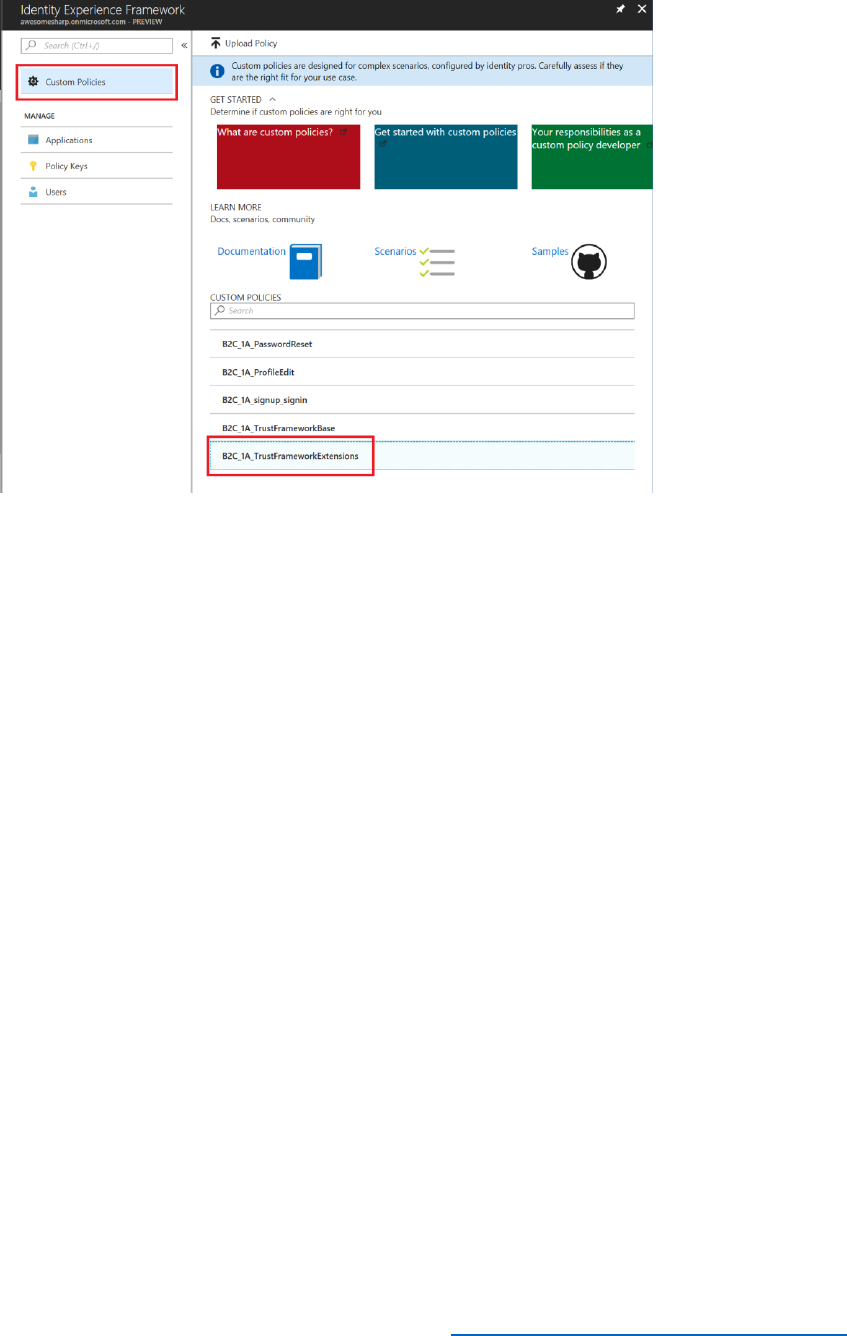Select B2C_1A_signup_signin policy
This screenshot has width=847, height=1336.
[422, 400]
